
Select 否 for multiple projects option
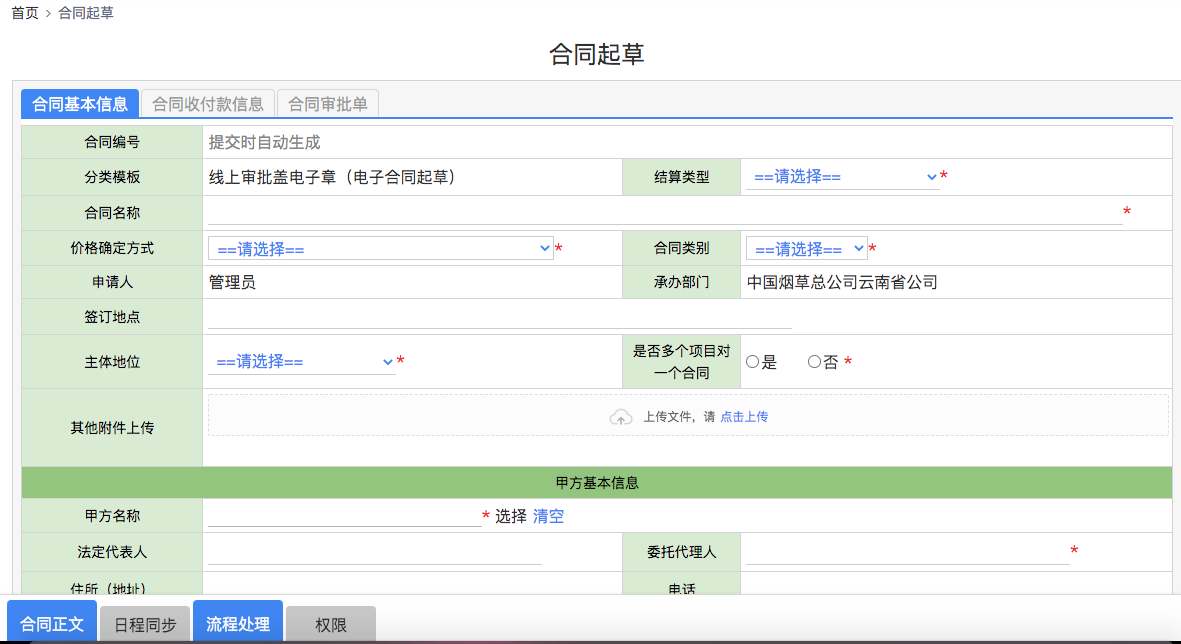tap(814, 363)
